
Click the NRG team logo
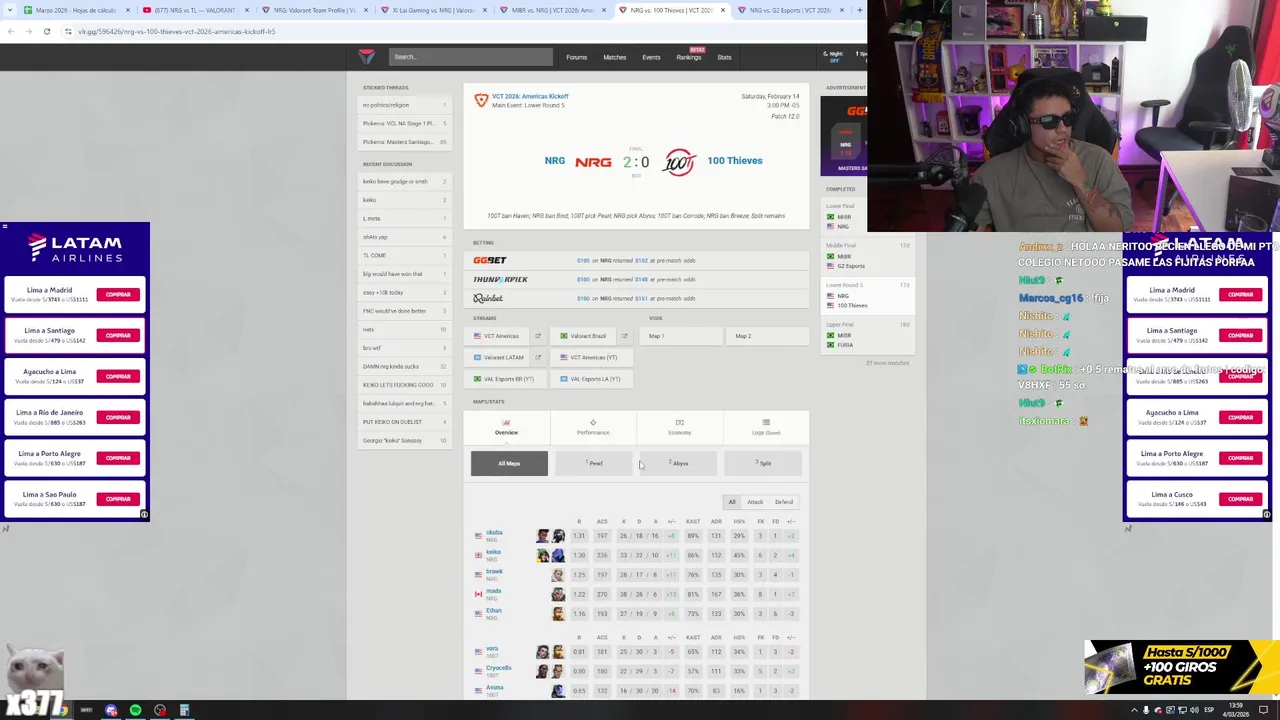pyautogui.click(x=593, y=161)
